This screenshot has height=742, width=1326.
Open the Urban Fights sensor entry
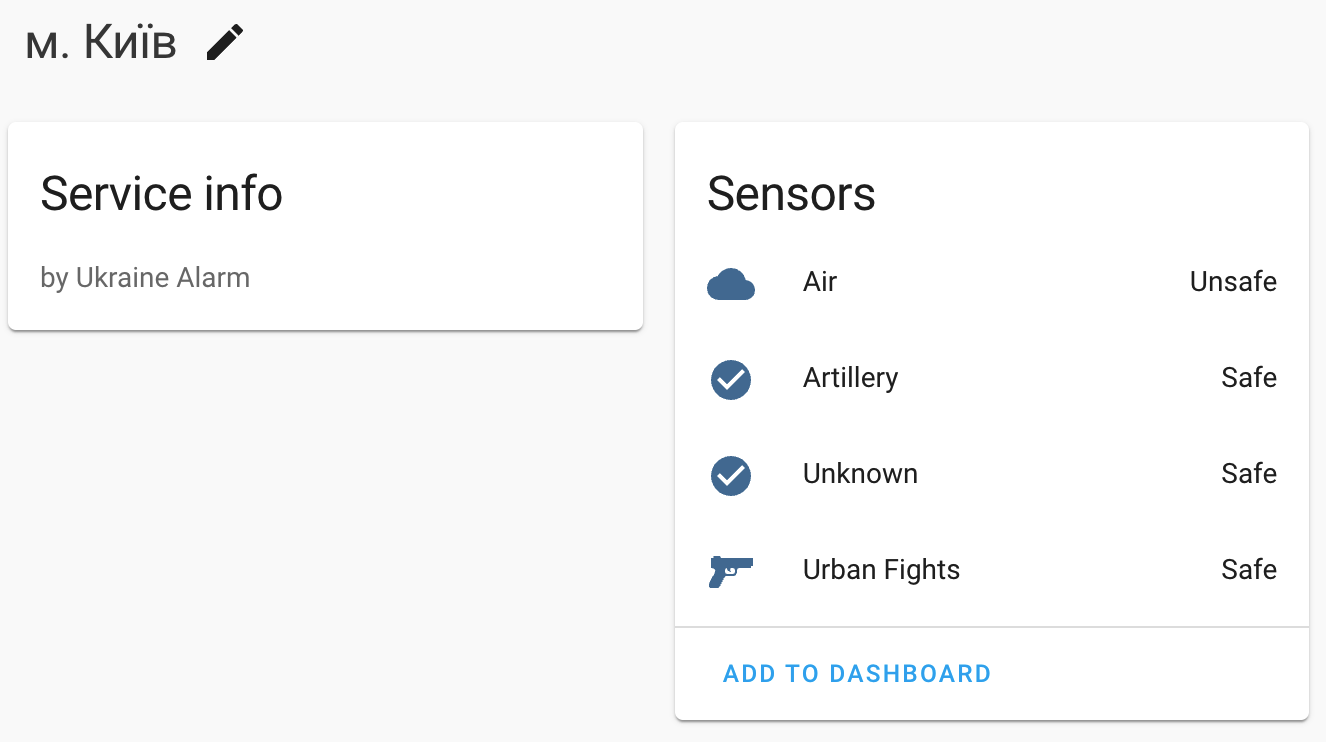coord(881,570)
